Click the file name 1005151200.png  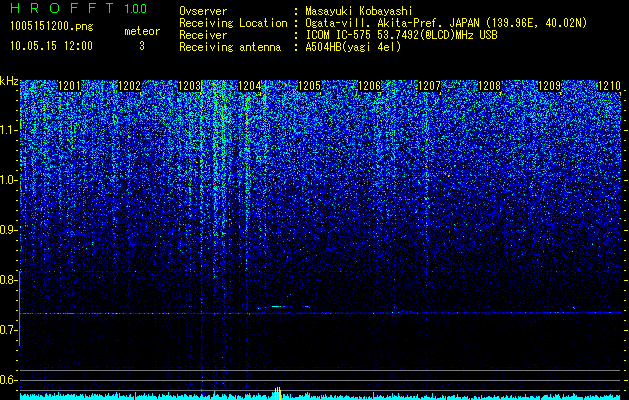coord(52,26)
